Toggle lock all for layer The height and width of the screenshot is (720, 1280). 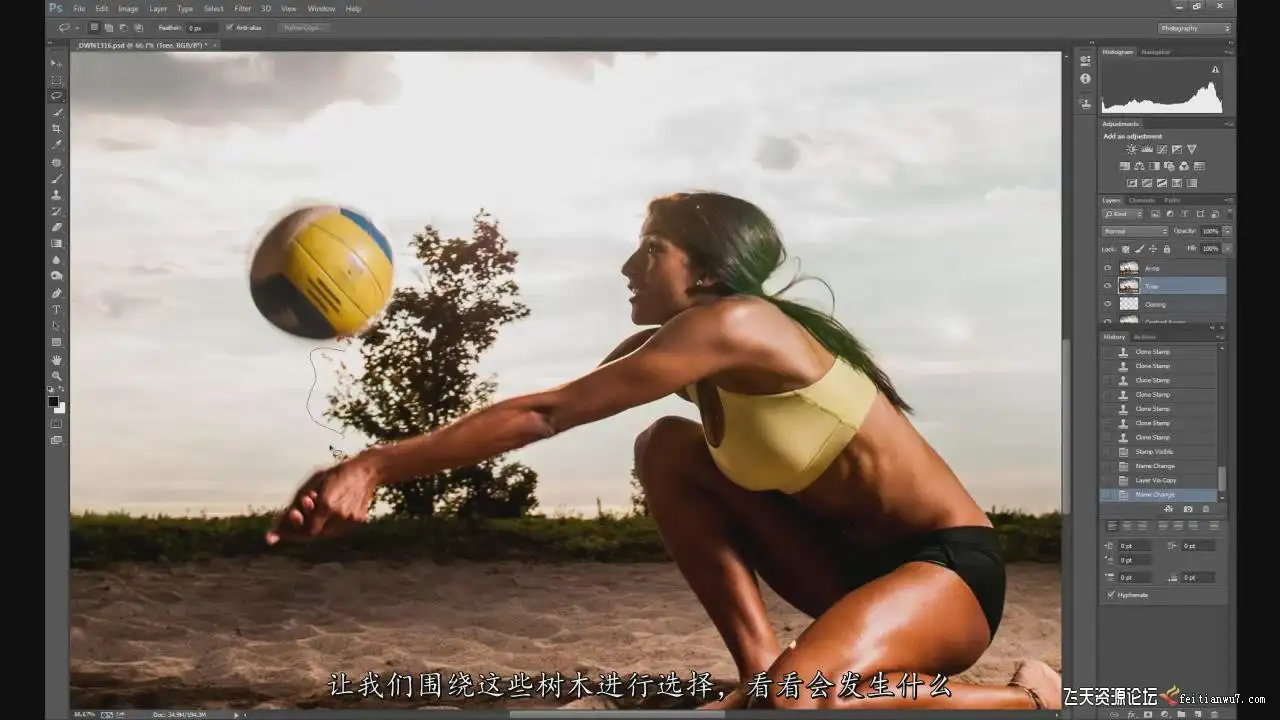point(1166,249)
